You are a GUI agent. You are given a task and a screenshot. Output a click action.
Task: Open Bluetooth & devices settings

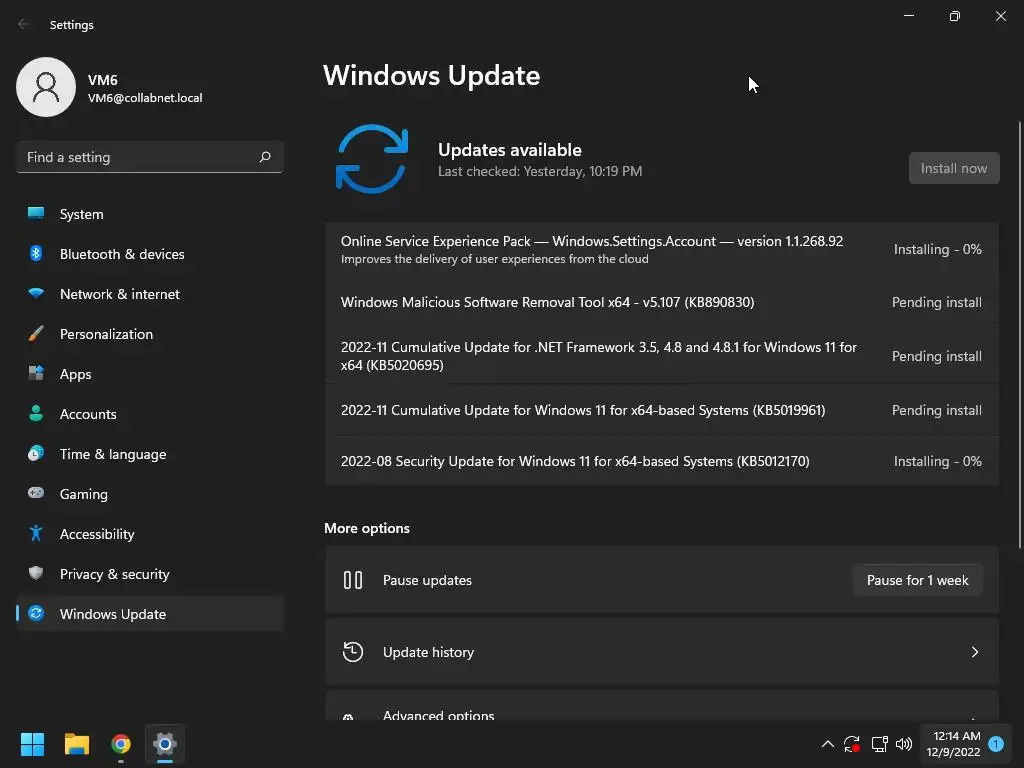(x=150, y=253)
